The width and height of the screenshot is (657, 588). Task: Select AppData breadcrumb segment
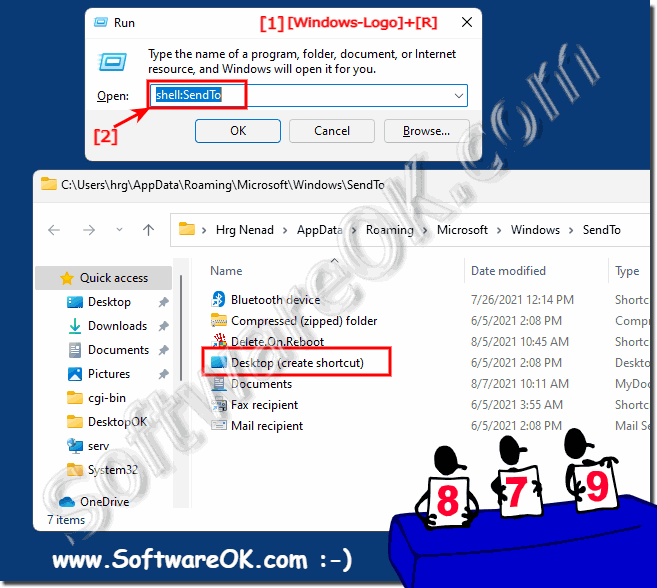pyautogui.click(x=319, y=230)
